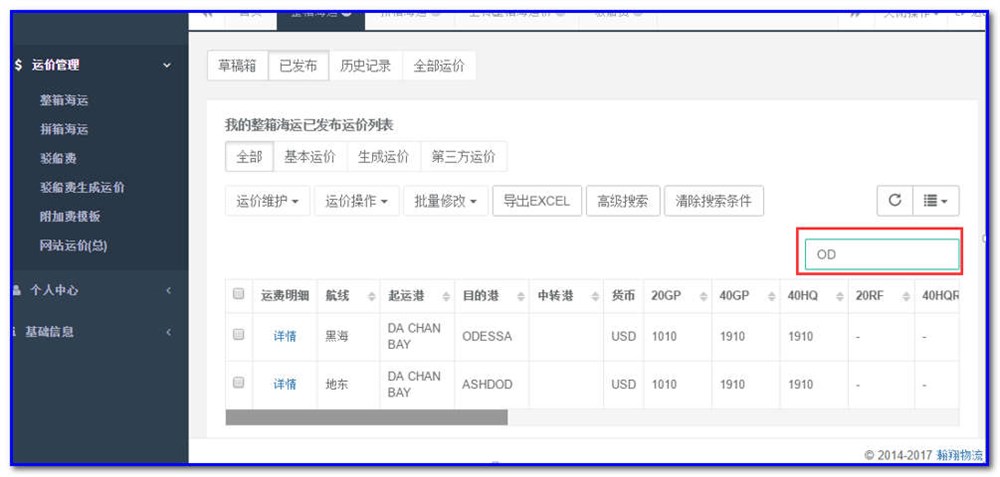This screenshot has height=477, width=1000.
Task: Sort by 起运港 column arrows
Action: pos(446,297)
